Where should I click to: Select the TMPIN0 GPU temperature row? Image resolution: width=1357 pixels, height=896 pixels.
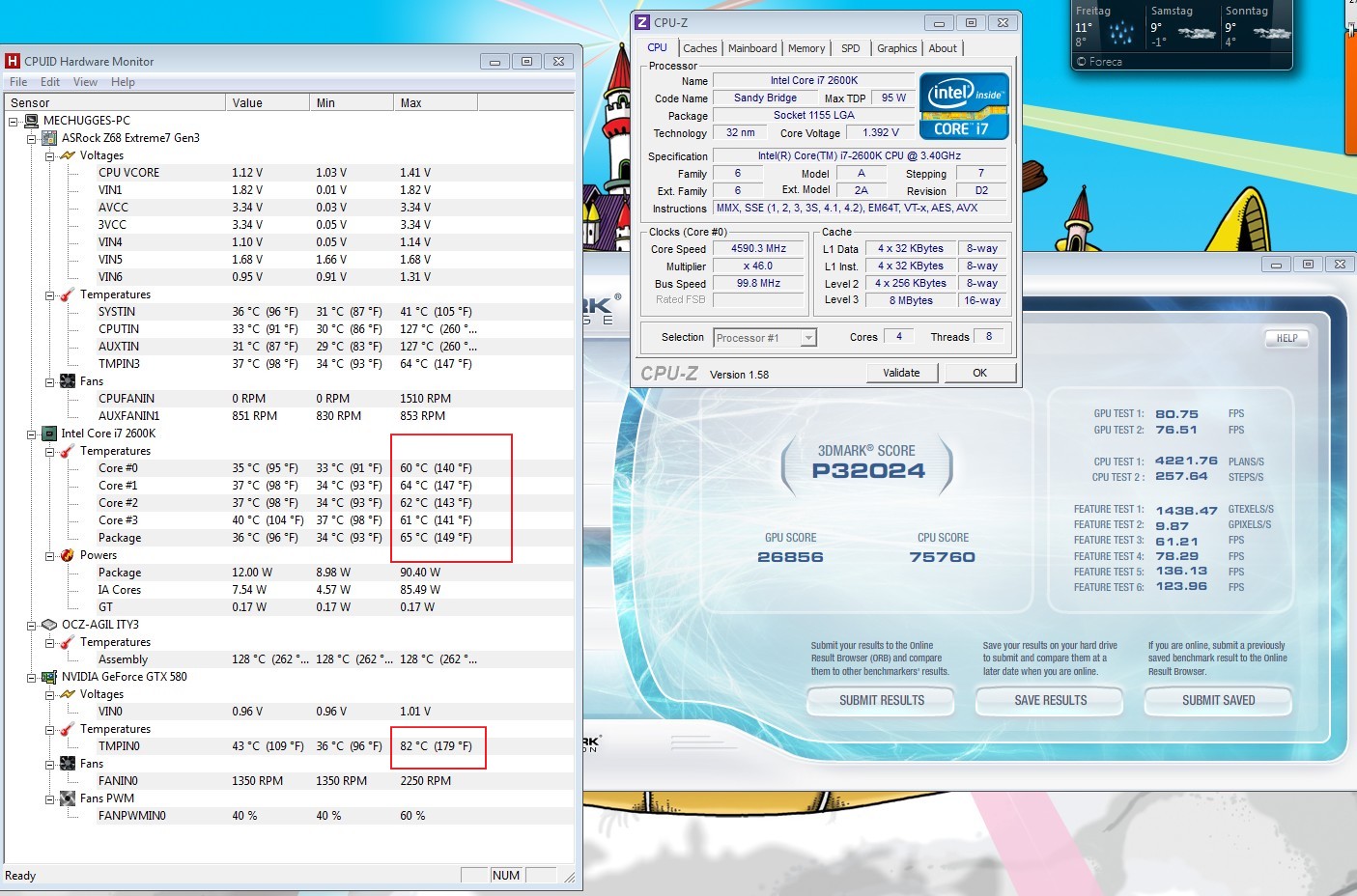(x=290, y=746)
